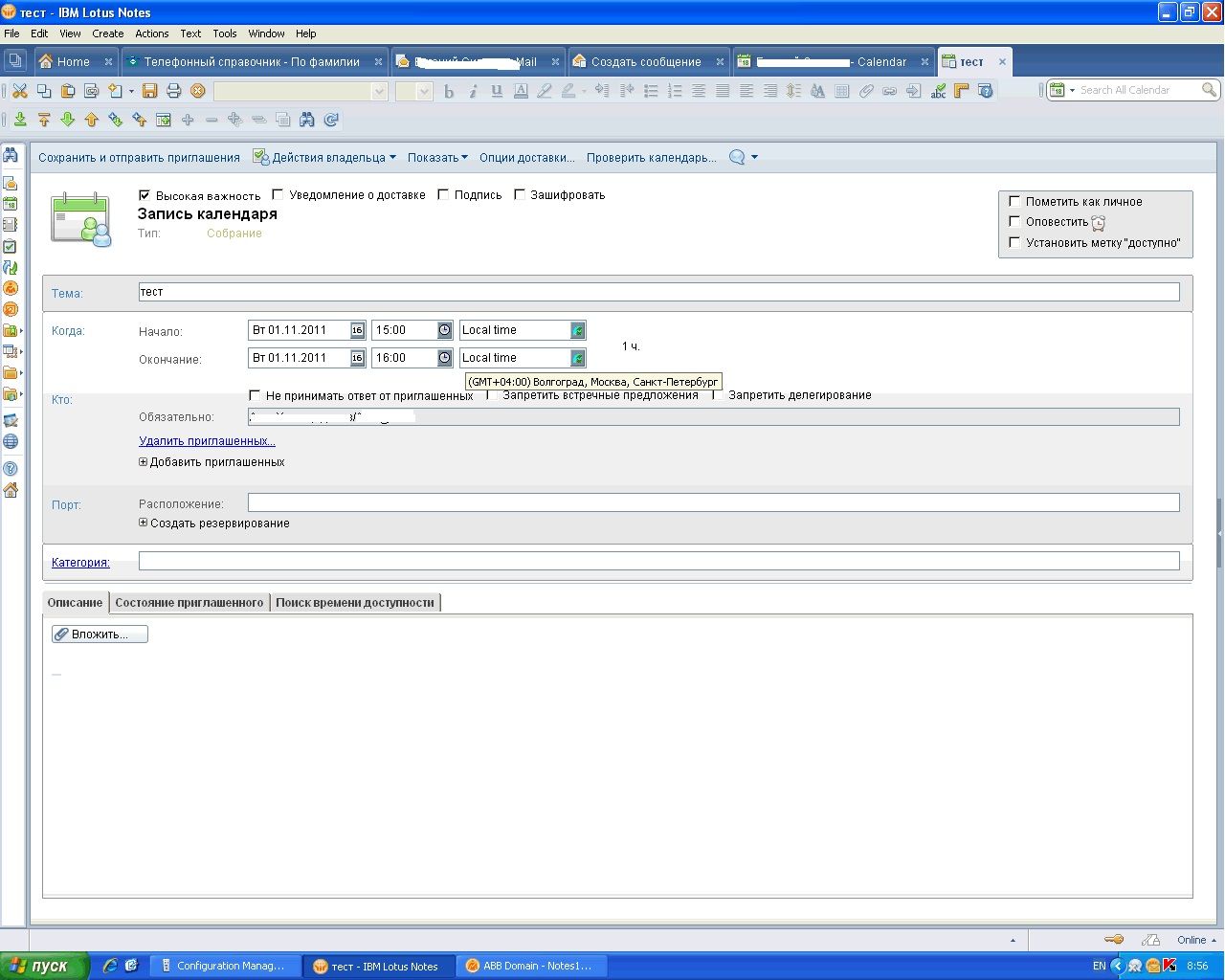This screenshot has width=1225, height=980.
Task: Expand the Добавить приглашенных section
Action: (x=144, y=462)
